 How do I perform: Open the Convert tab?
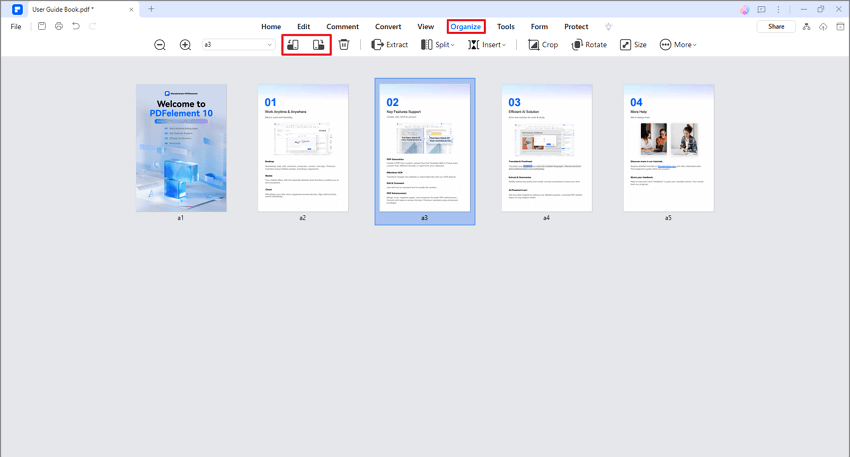pos(388,27)
